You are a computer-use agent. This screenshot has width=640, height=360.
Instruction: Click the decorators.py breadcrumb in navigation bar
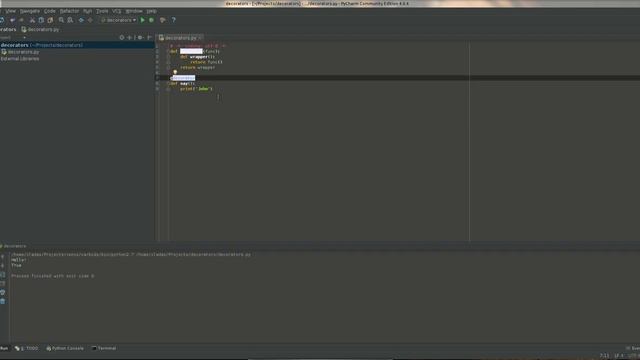40,29
